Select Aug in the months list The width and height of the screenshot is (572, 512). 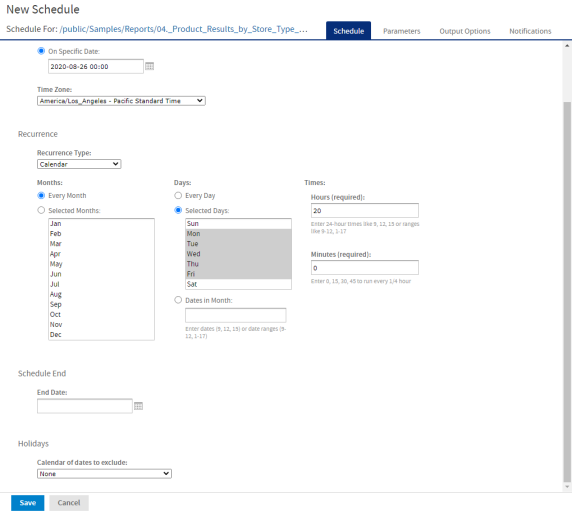point(101,294)
